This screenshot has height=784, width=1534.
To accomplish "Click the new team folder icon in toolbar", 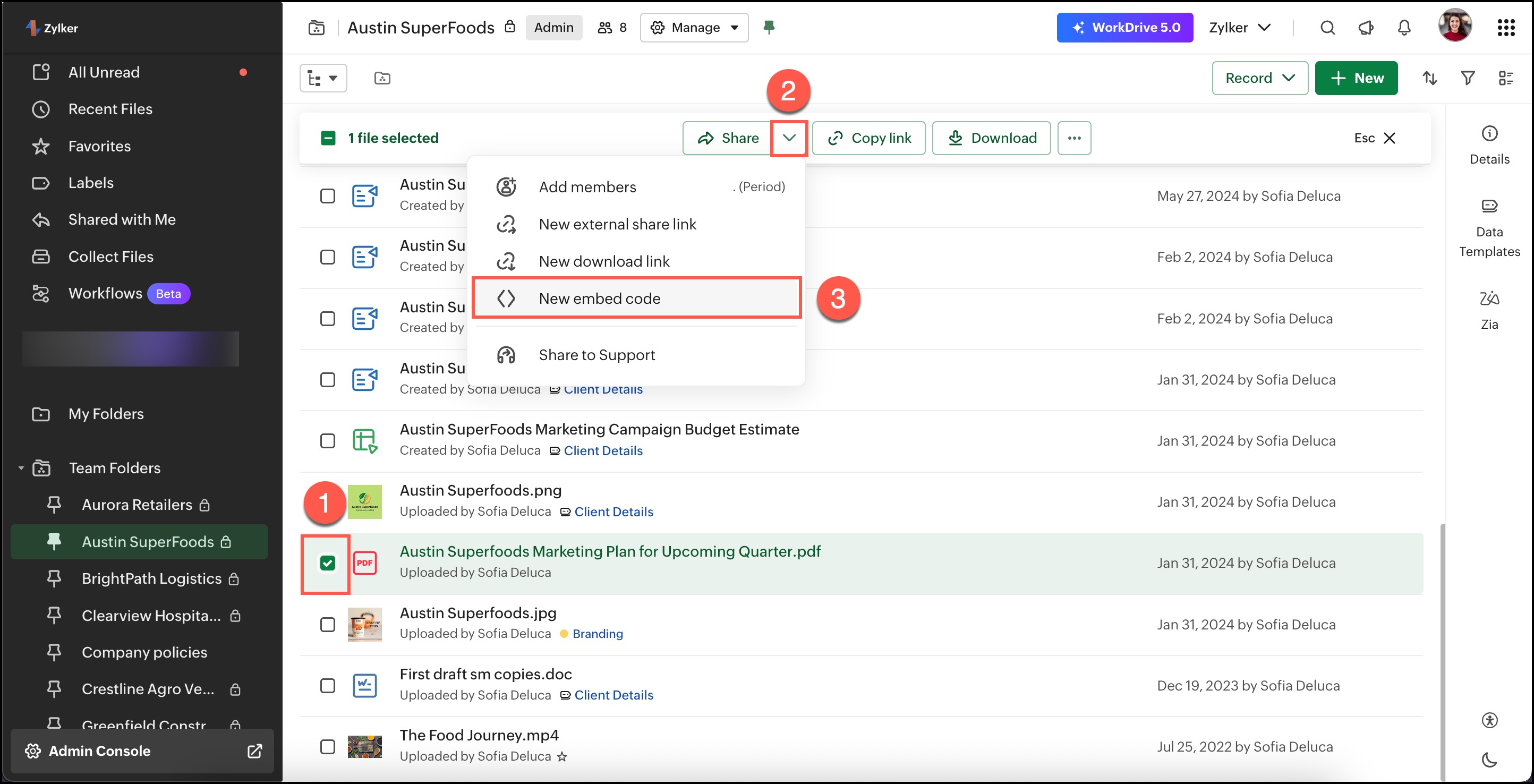I will 382,78.
